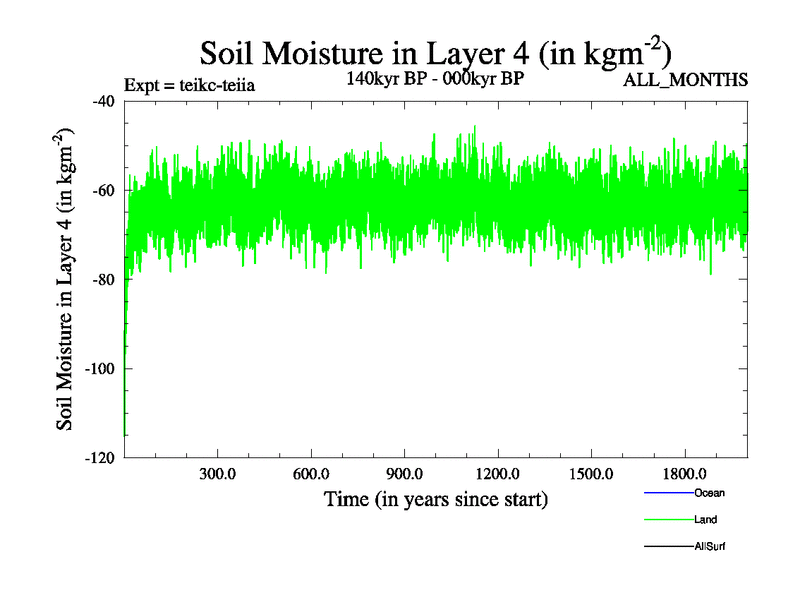Select the Land legend label

point(705,520)
